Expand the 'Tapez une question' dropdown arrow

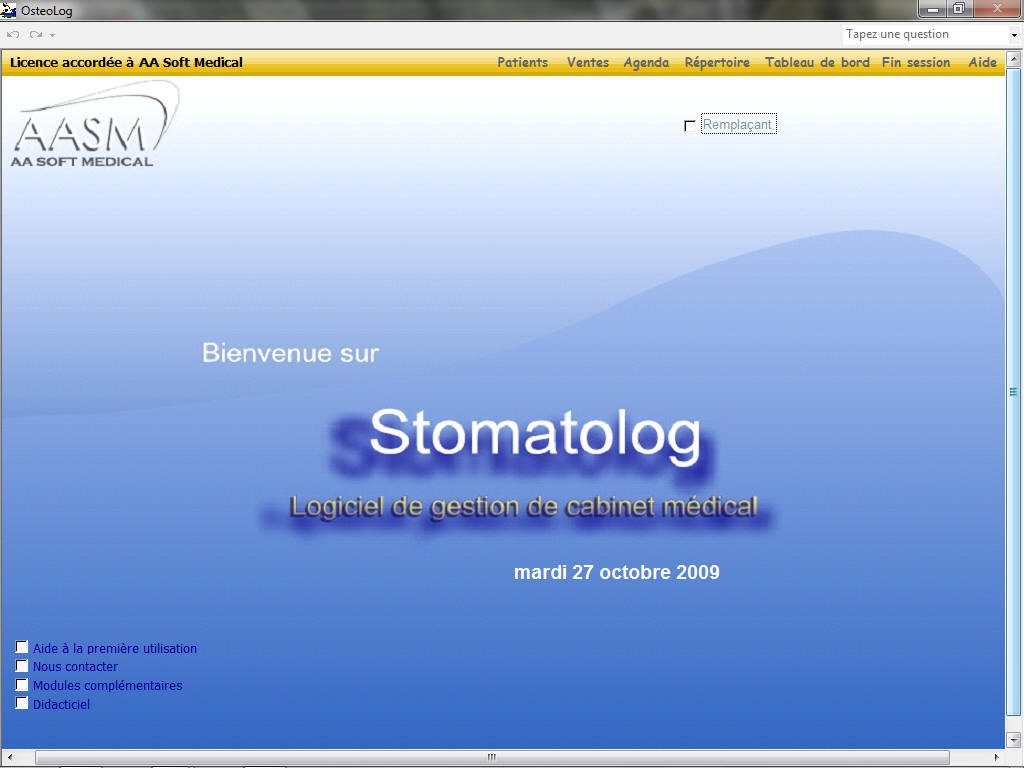click(x=1014, y=35)
